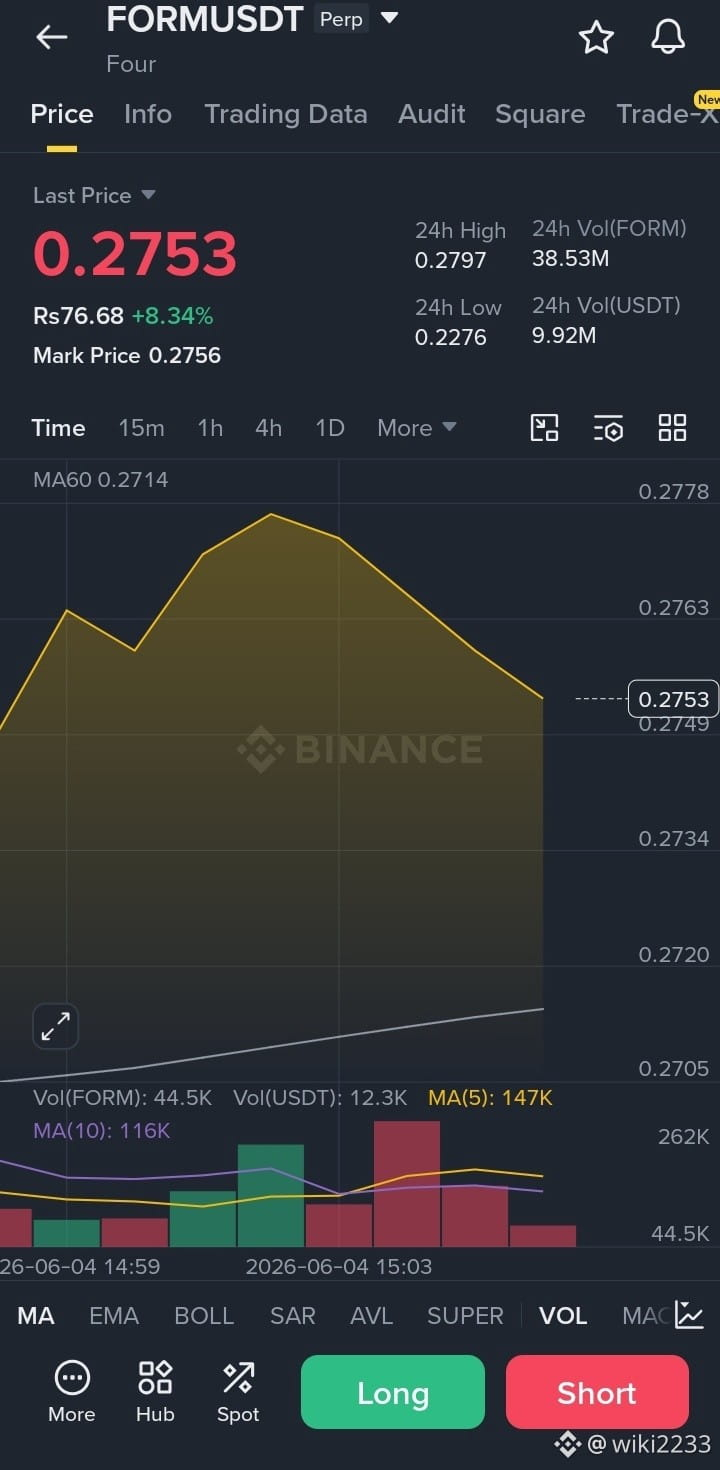720x1470 pixels.
Task: Open price alert bell icon
Action: [668, 37]
